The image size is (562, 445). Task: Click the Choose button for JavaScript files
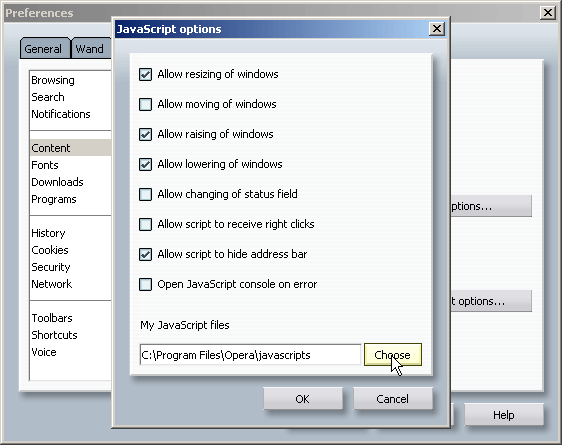click(x=392, y=355)
